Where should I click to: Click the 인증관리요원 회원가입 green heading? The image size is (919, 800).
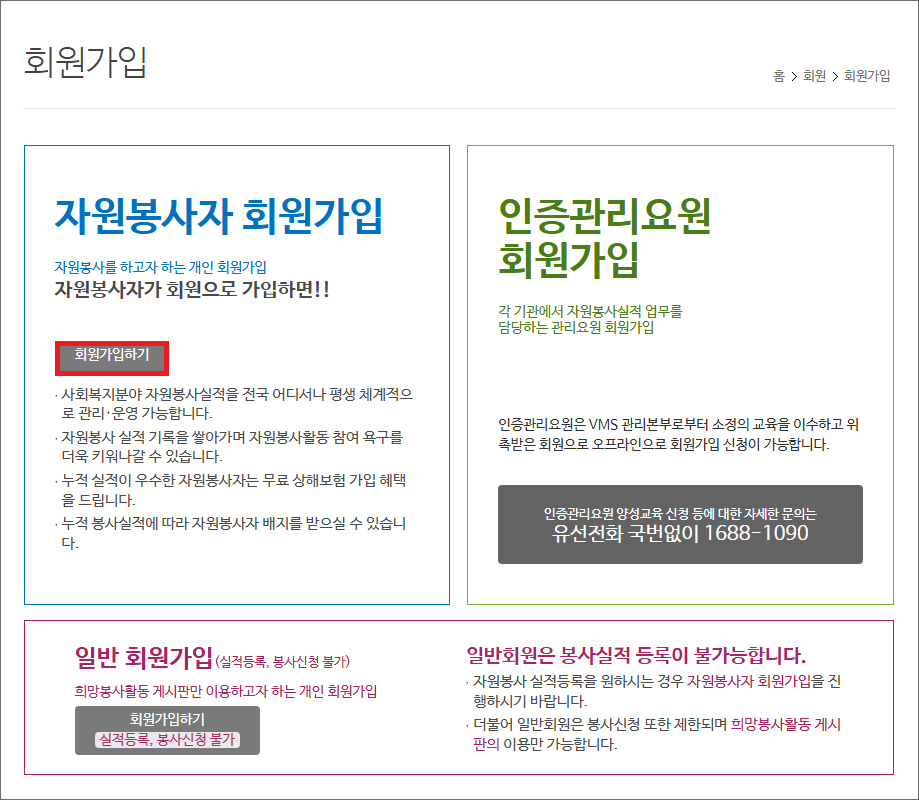(604, 237)
